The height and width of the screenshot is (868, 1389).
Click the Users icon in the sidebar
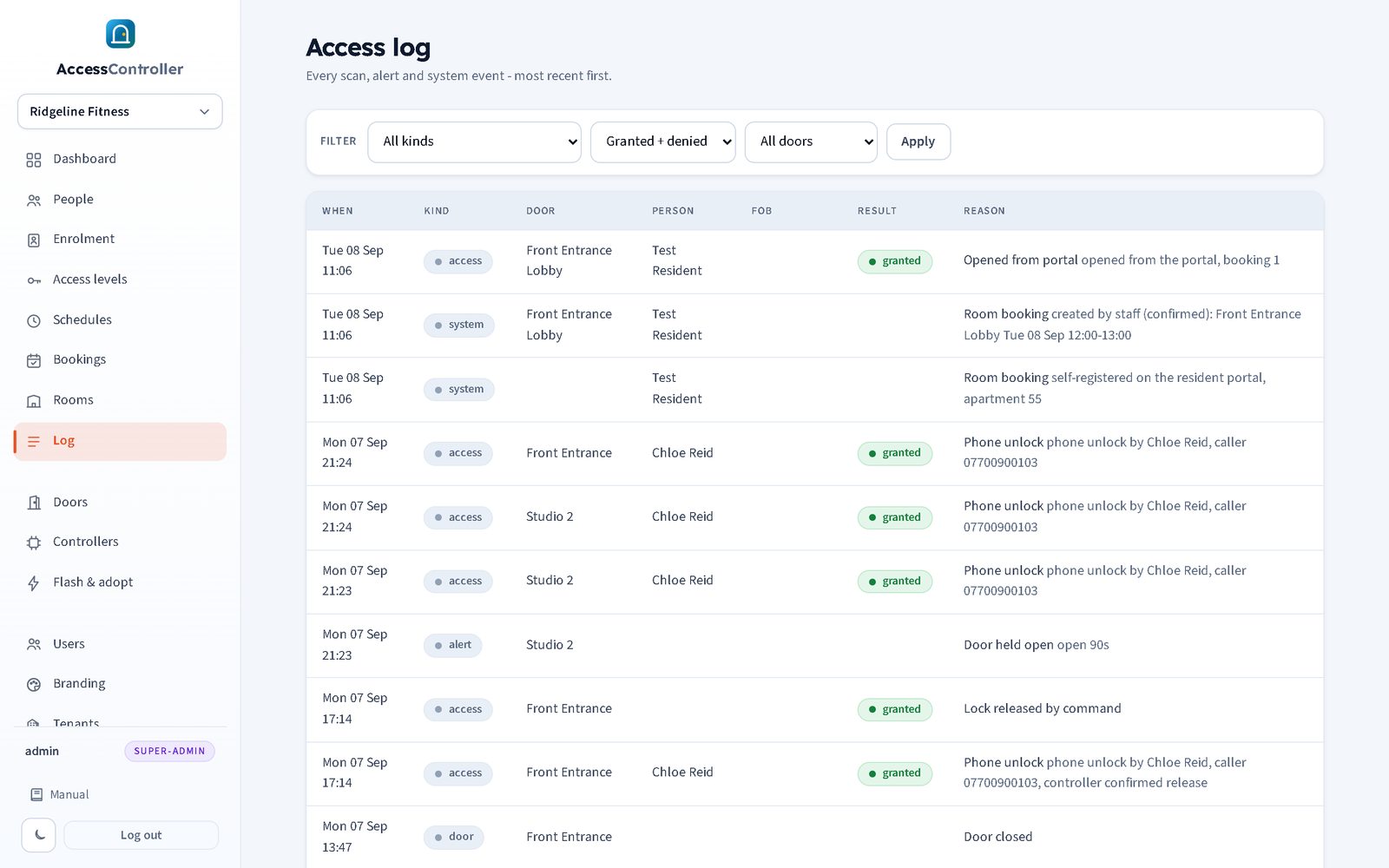tap(34, 644)
